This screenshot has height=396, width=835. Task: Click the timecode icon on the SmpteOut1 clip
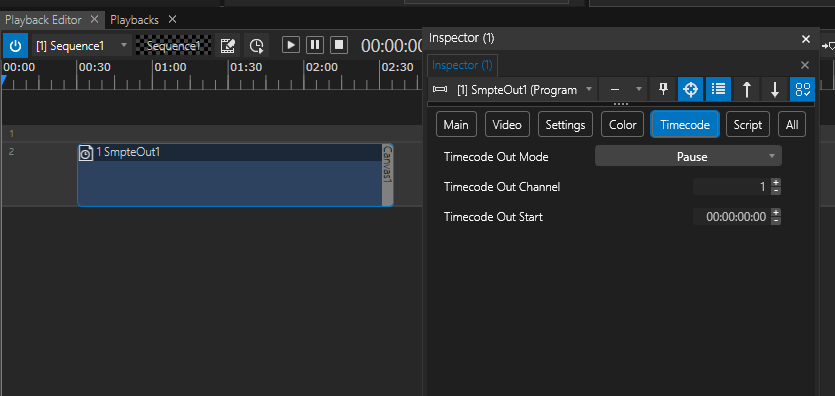coord(86,153)
